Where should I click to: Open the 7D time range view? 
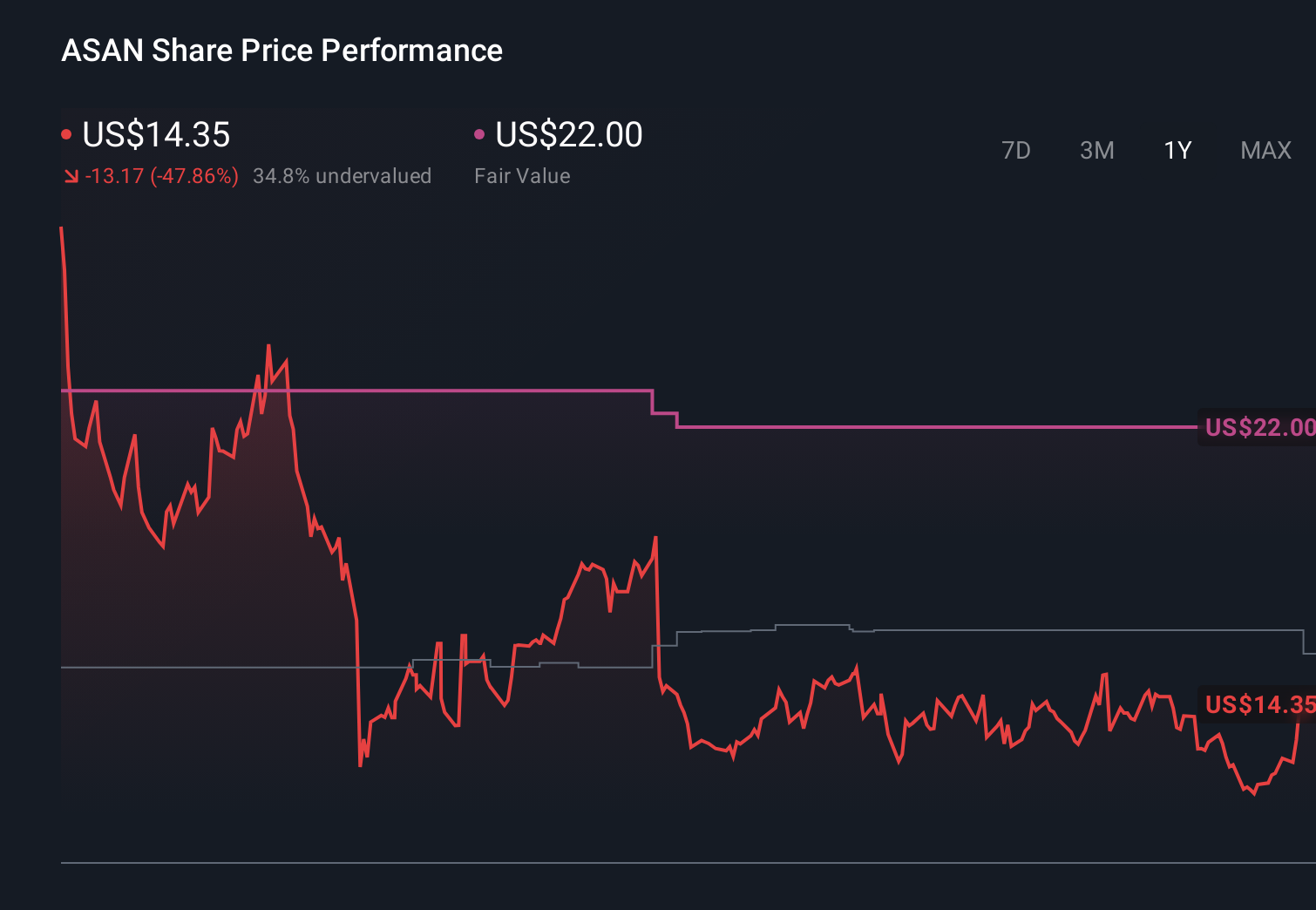[x=1016, y=150]
